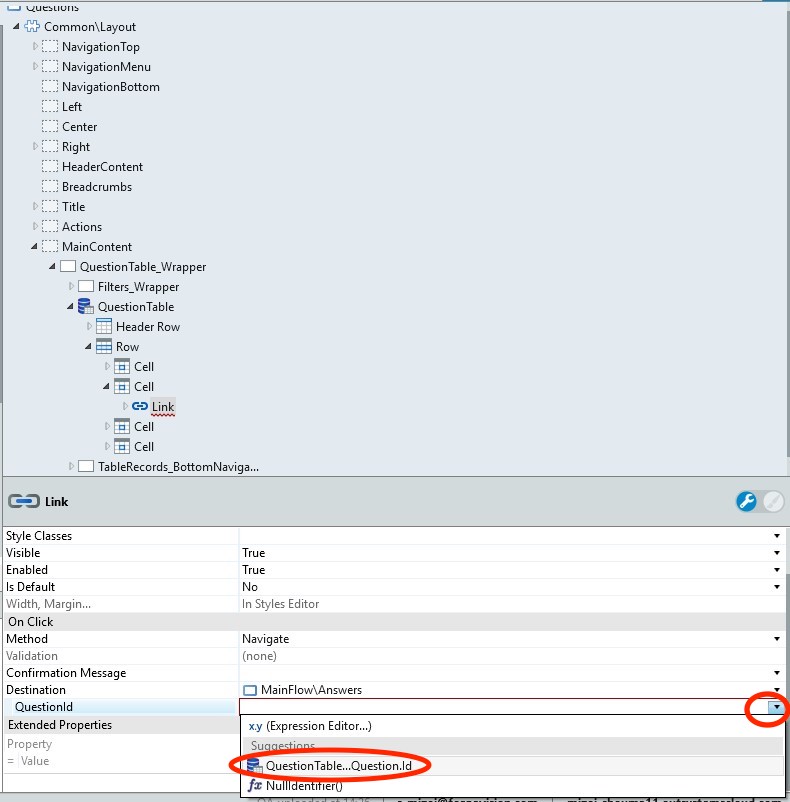The height and width of the screenshot is (802, 790).
Task: Expand the Header Row node
Action: pos(89,326)
